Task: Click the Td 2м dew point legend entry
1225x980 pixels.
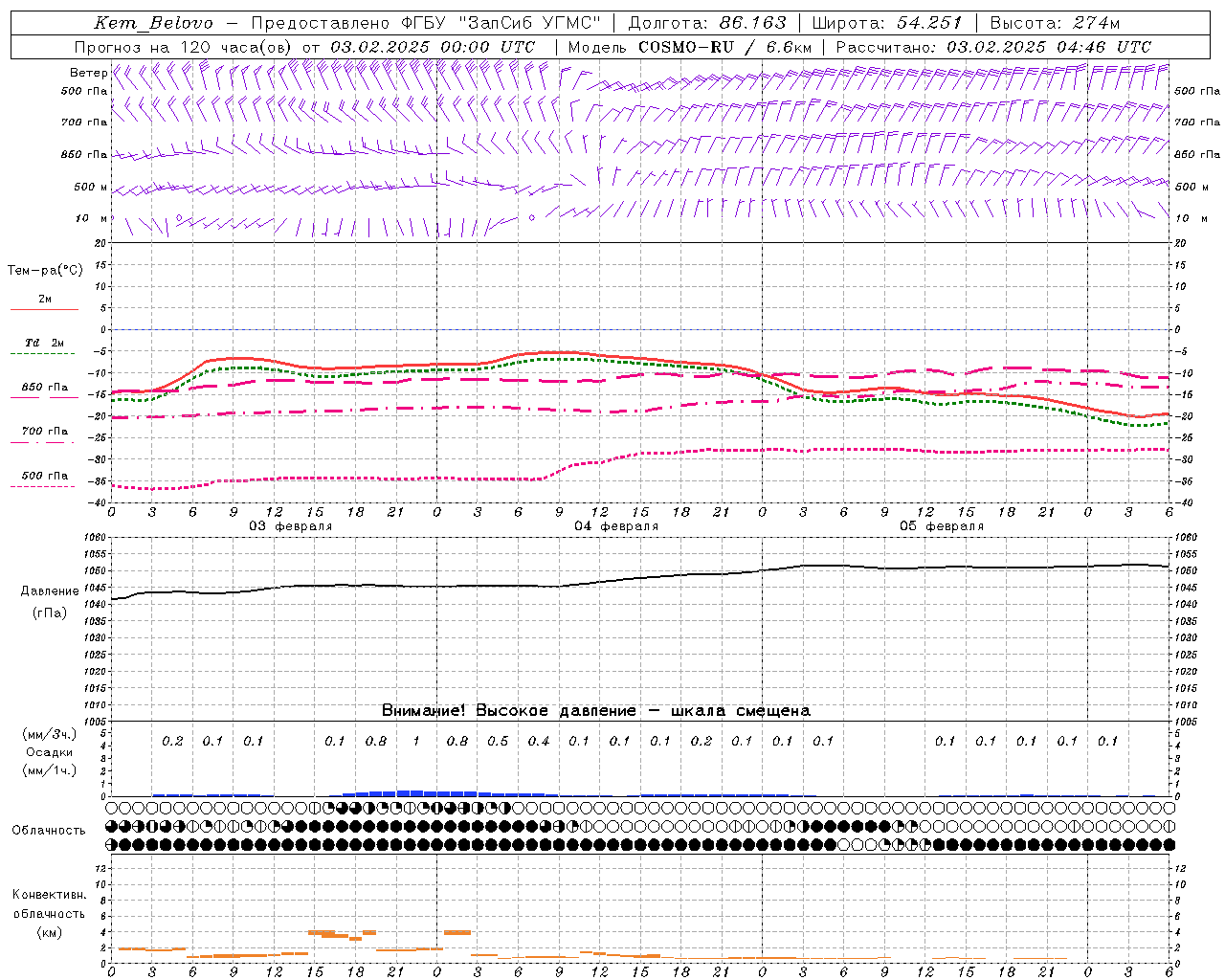Action: point(45,343)
